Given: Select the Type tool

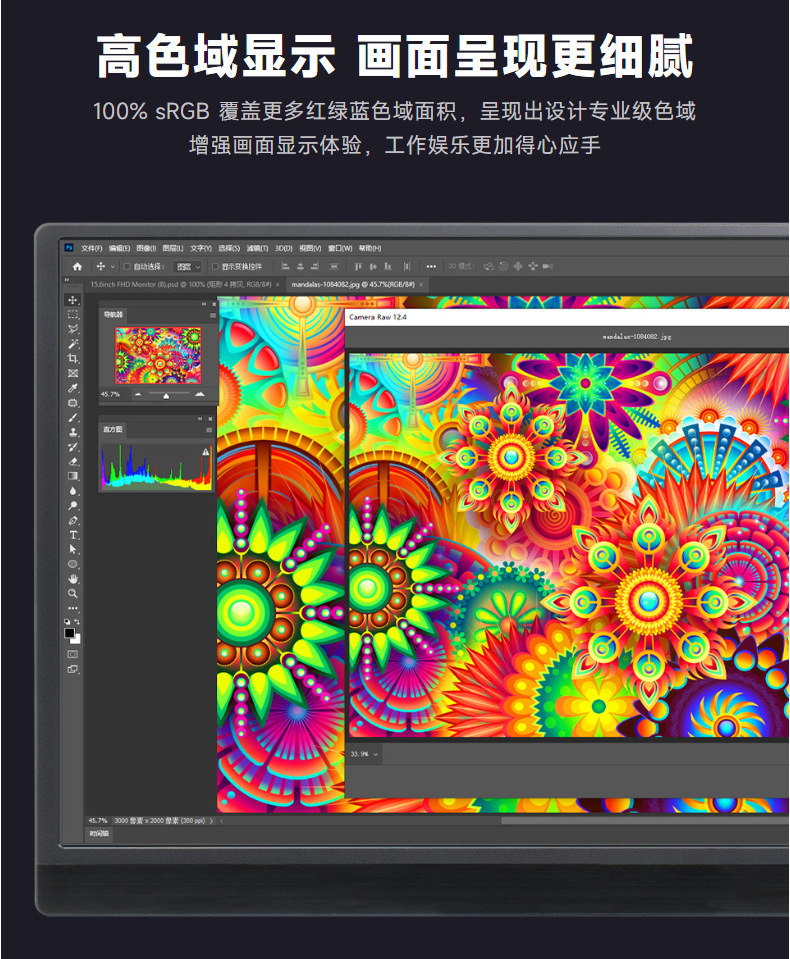Looking at the screenshot, I should [x=73, y=535].
